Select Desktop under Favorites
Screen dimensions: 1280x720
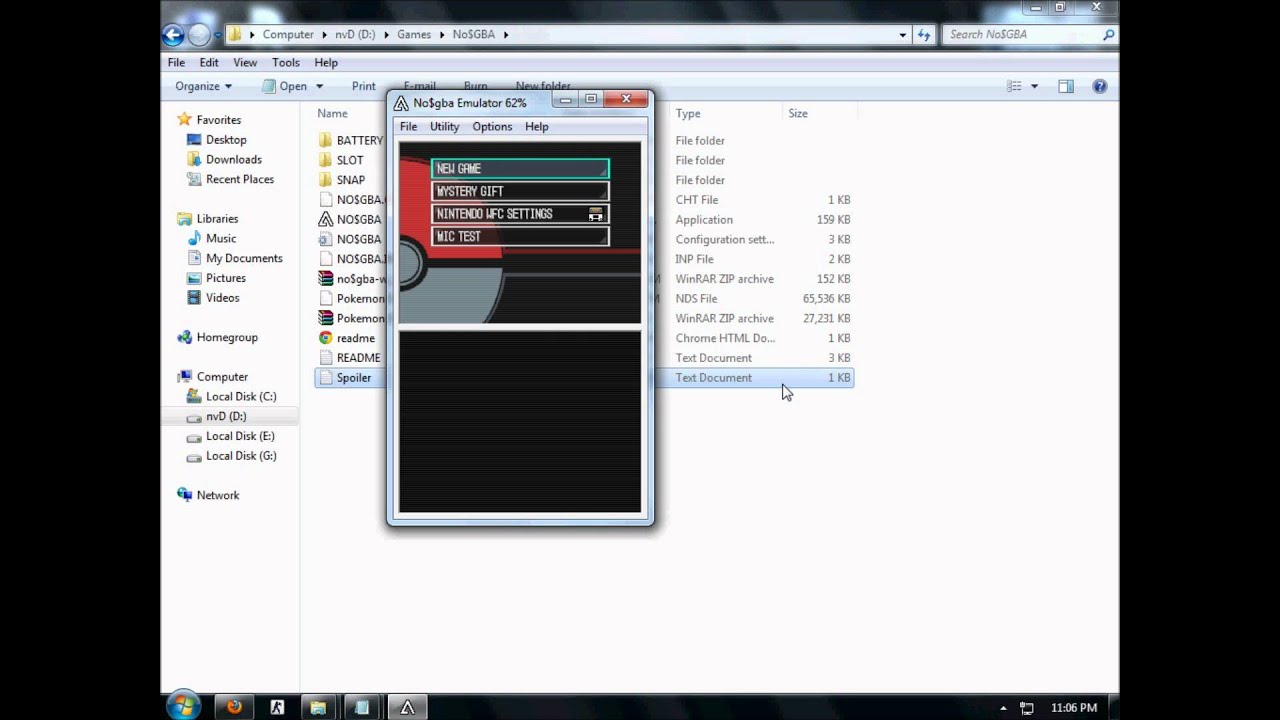coord(226,140)
